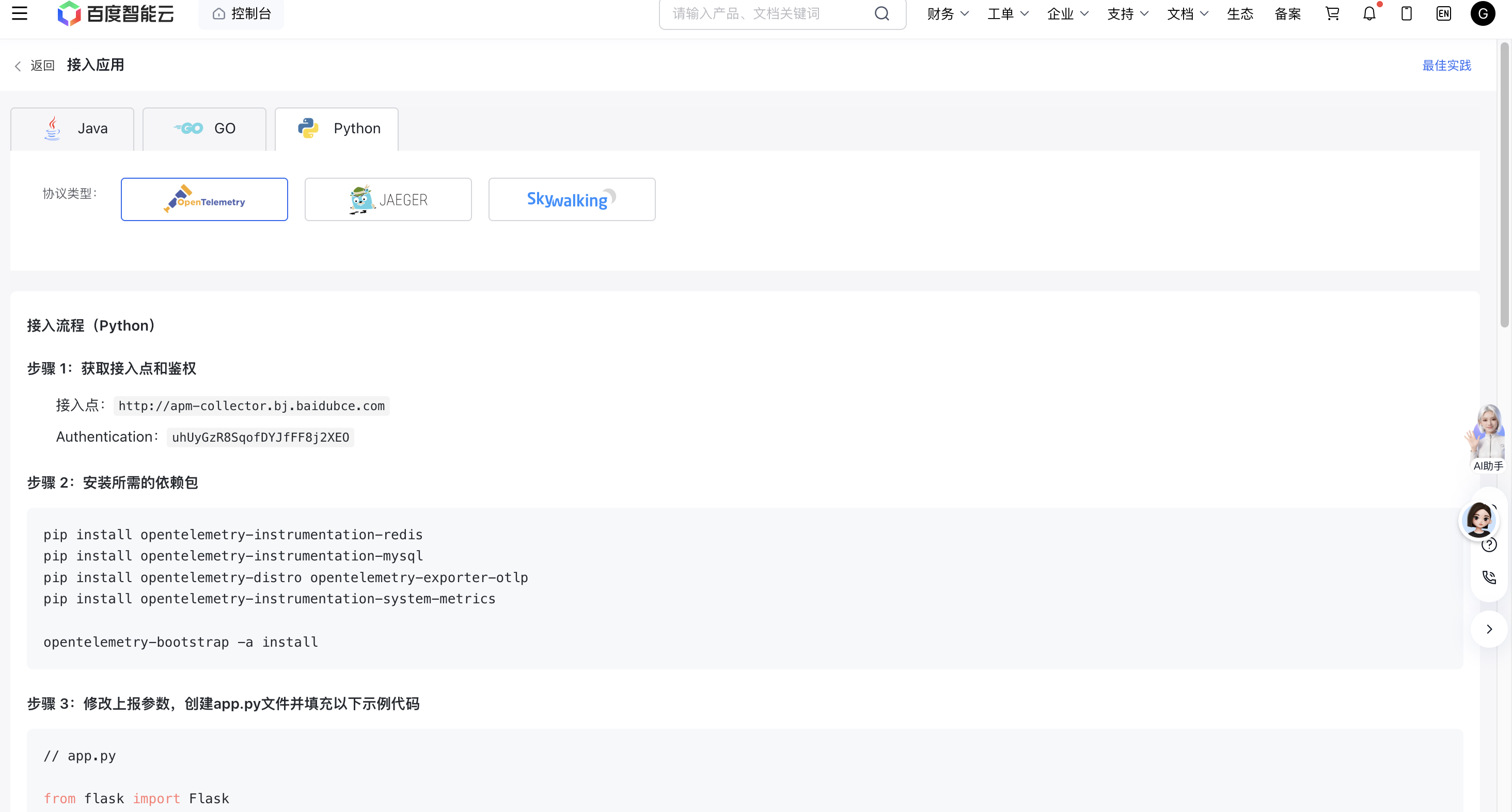Switch to the GO tab
1512x812 pixels.
click(x=204, y=129)
